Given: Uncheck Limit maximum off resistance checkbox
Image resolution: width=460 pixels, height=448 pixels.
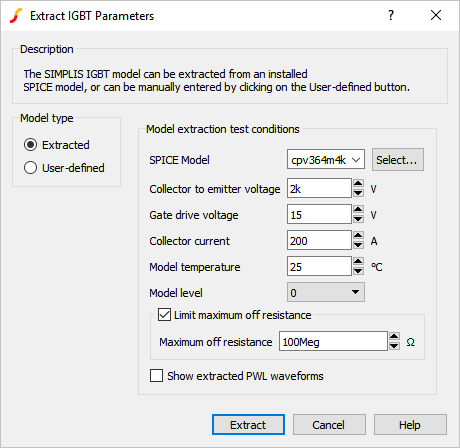Looking at the screenshot, I should point(164,315).
